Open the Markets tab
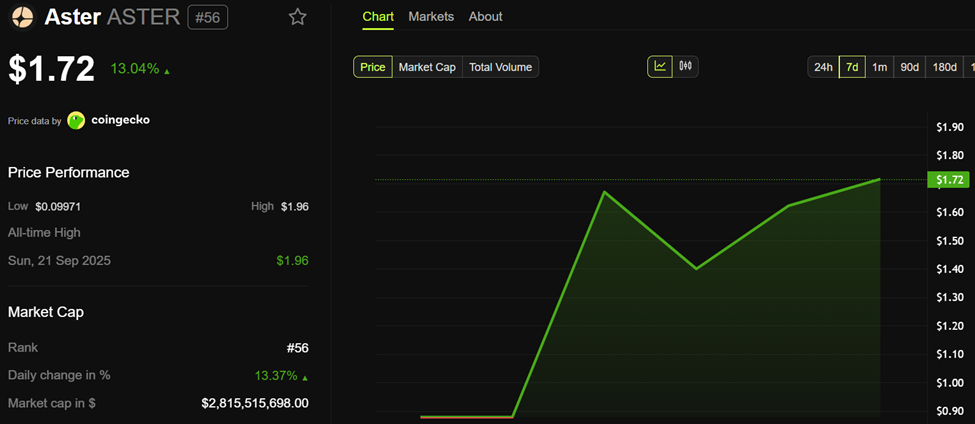975x424 pixels. pos(431,17)
